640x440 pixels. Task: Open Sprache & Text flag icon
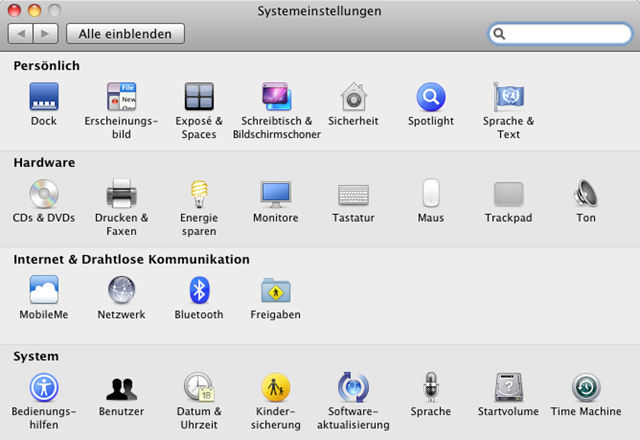(508, 98)
